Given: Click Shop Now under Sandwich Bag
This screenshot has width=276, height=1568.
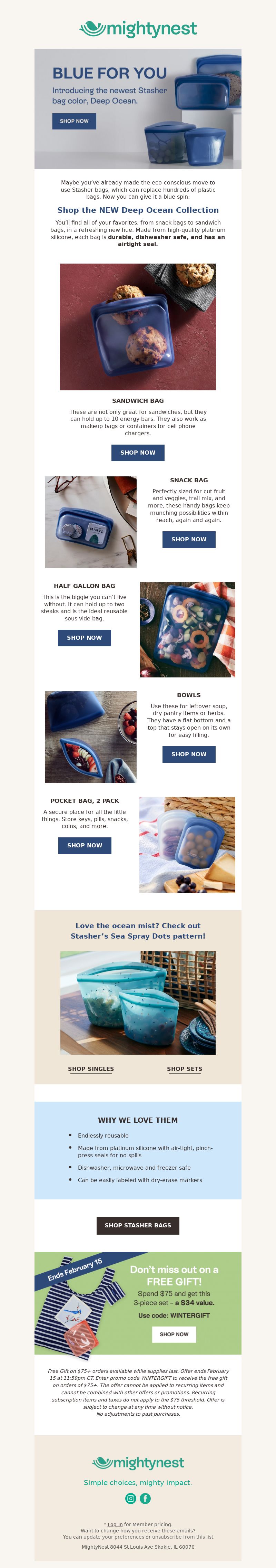Looking at the screenshot, I should click(138, 452).
